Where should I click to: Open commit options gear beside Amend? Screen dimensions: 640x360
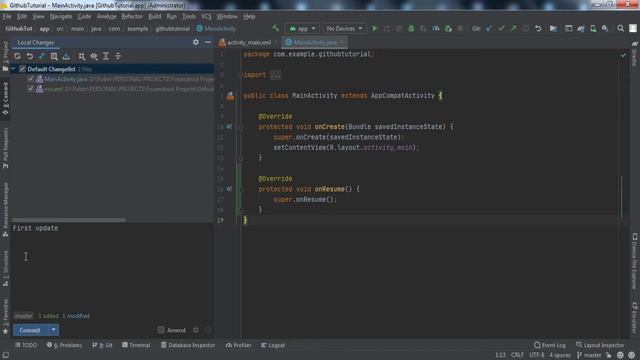(x=196, y=330)
